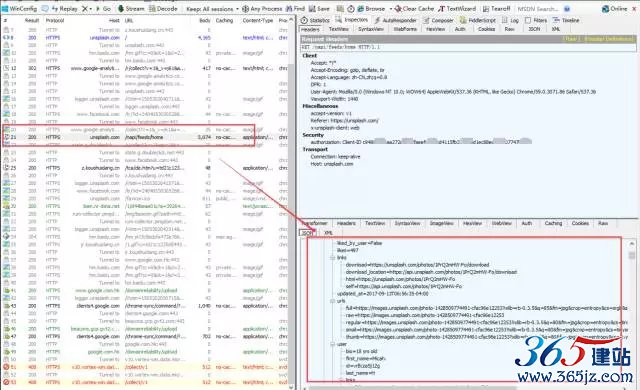This screenshot has width=640, height=390.
Task: Select the response Transformer tab
Action: click(x=315, y=223)
